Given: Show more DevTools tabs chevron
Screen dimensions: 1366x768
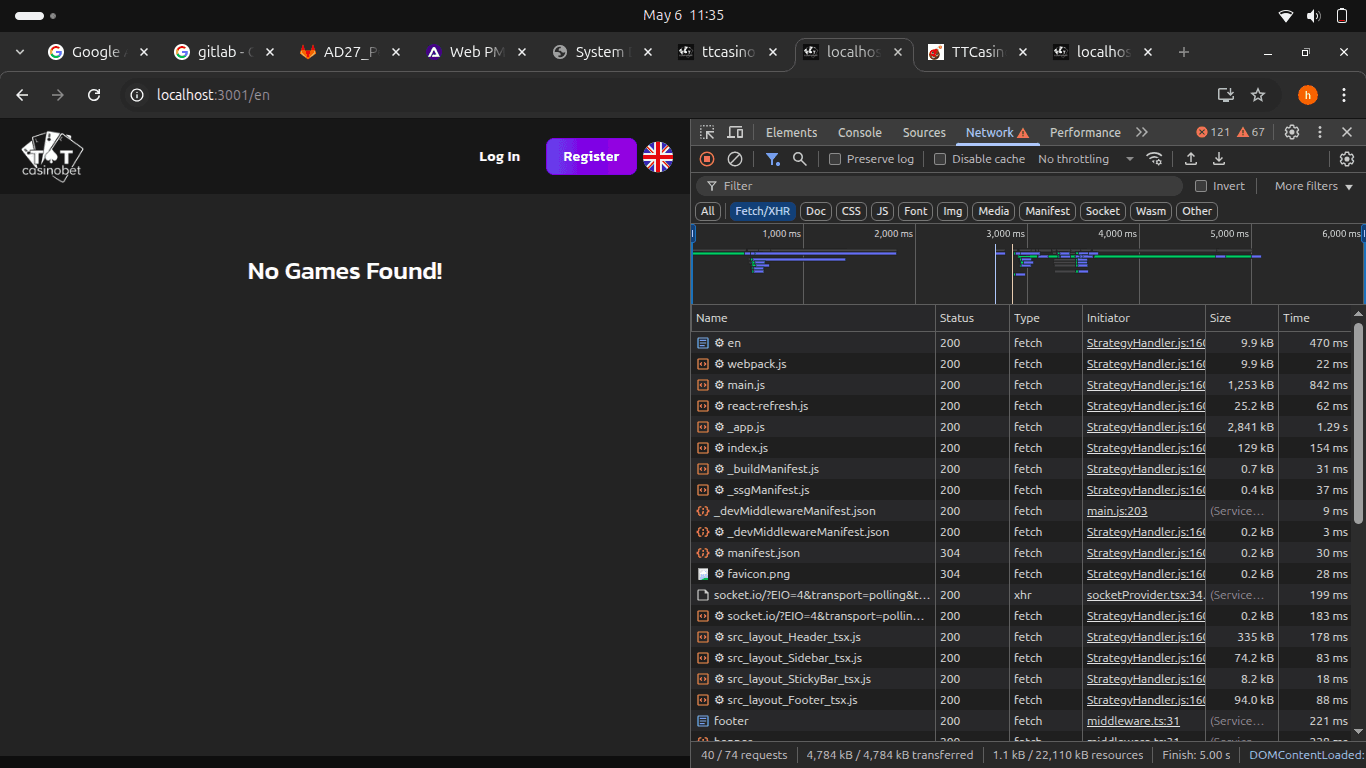Looking at the screenshot, I should tap(1142, 133).
